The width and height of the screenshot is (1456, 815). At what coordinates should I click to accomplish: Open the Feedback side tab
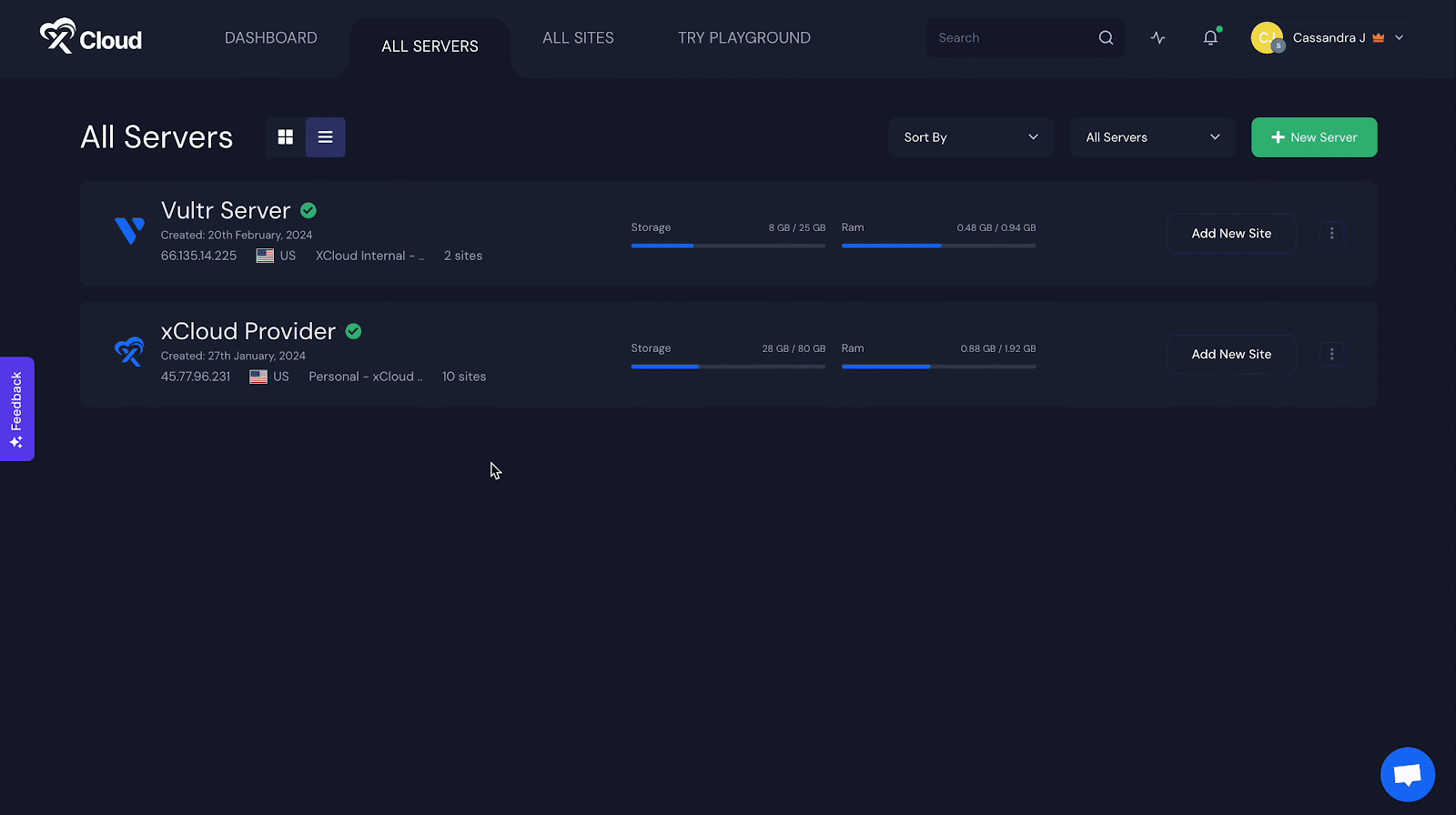pos(16,408)
